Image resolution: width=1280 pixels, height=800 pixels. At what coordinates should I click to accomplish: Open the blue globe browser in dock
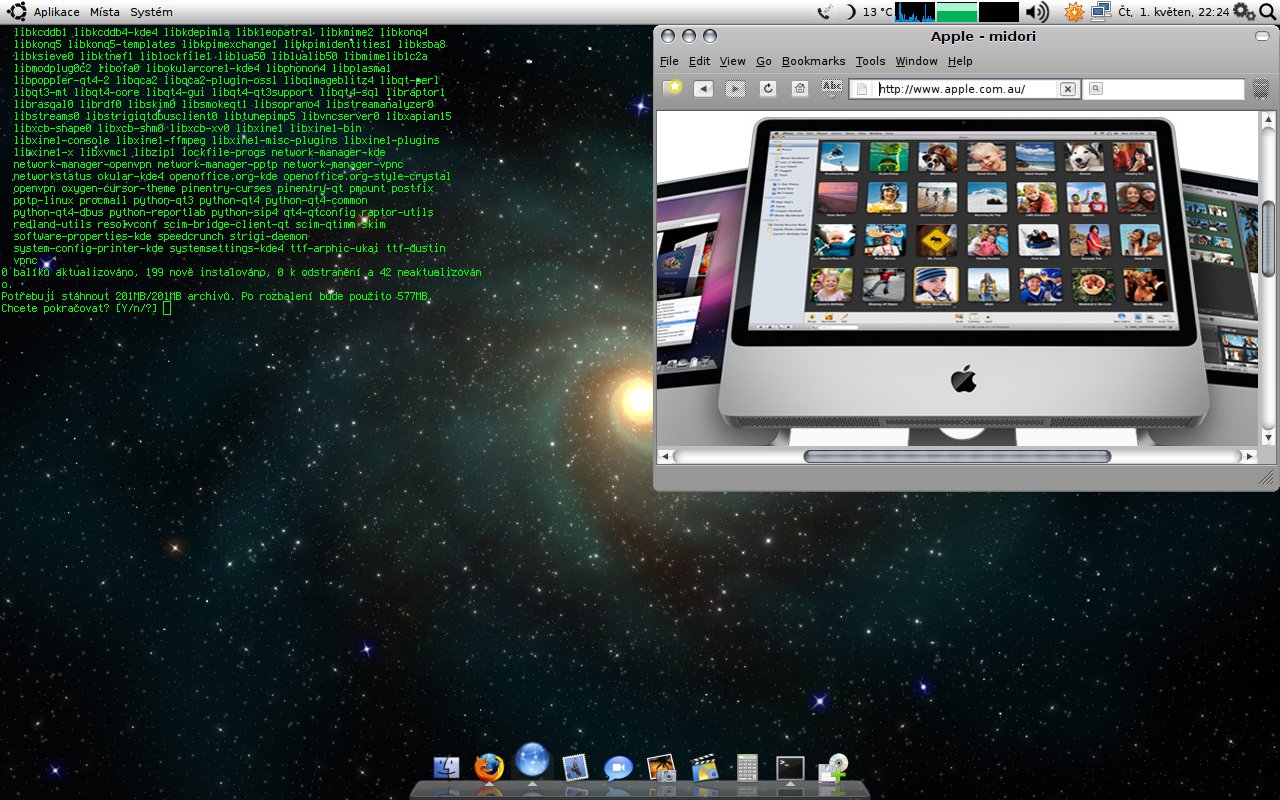[x=532, y=760]
